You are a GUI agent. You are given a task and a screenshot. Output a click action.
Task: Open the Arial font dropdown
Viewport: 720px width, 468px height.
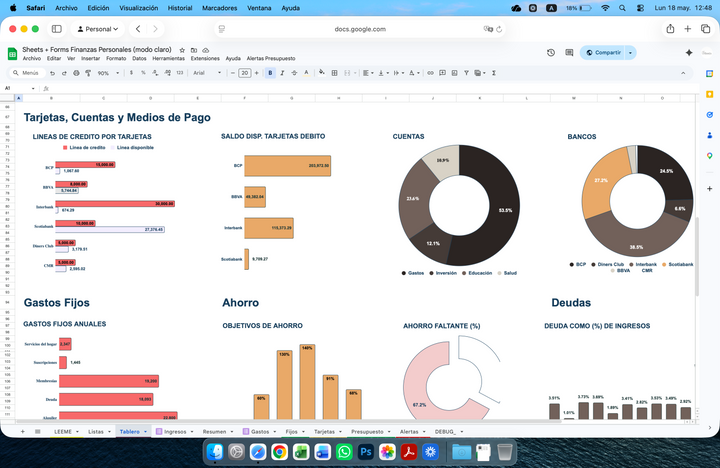[x=207, y=73]
